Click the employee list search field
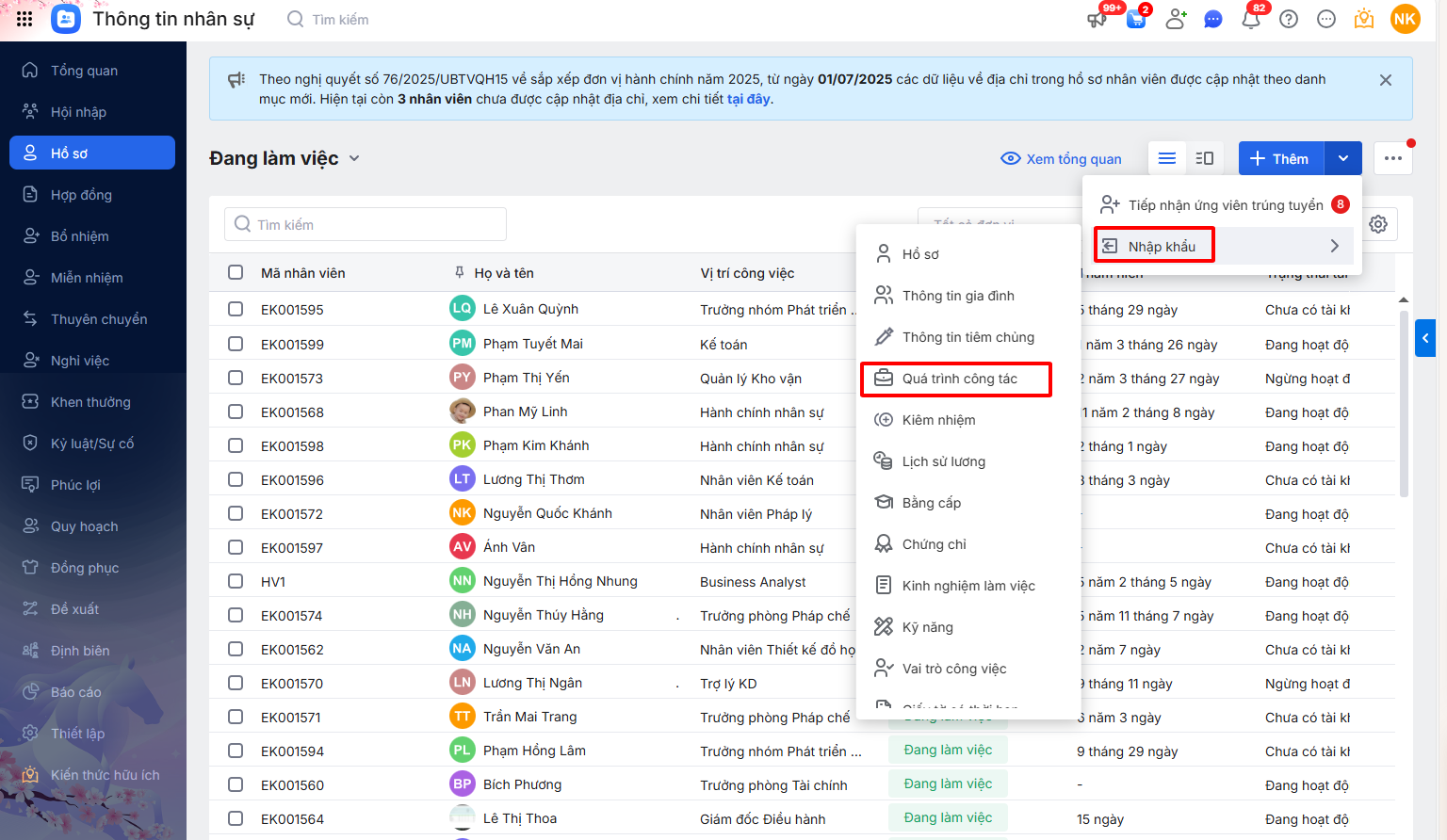 click(x=366, y=224)
